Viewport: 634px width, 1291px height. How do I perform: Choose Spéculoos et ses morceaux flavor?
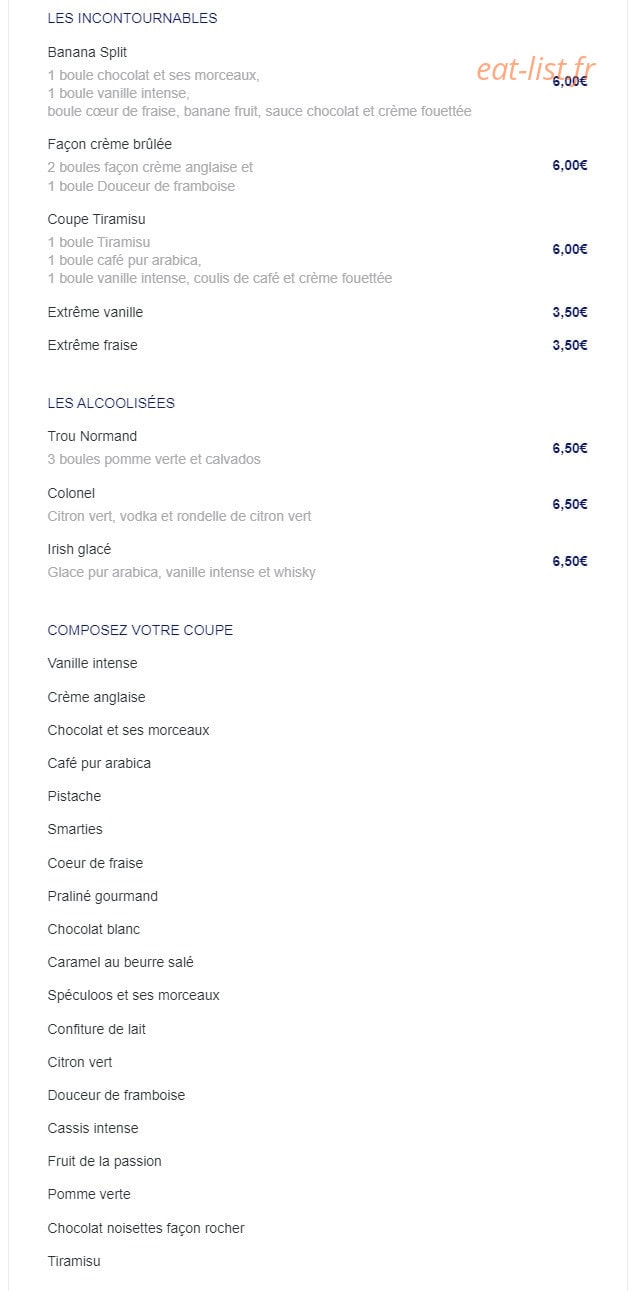coord(133,995)
